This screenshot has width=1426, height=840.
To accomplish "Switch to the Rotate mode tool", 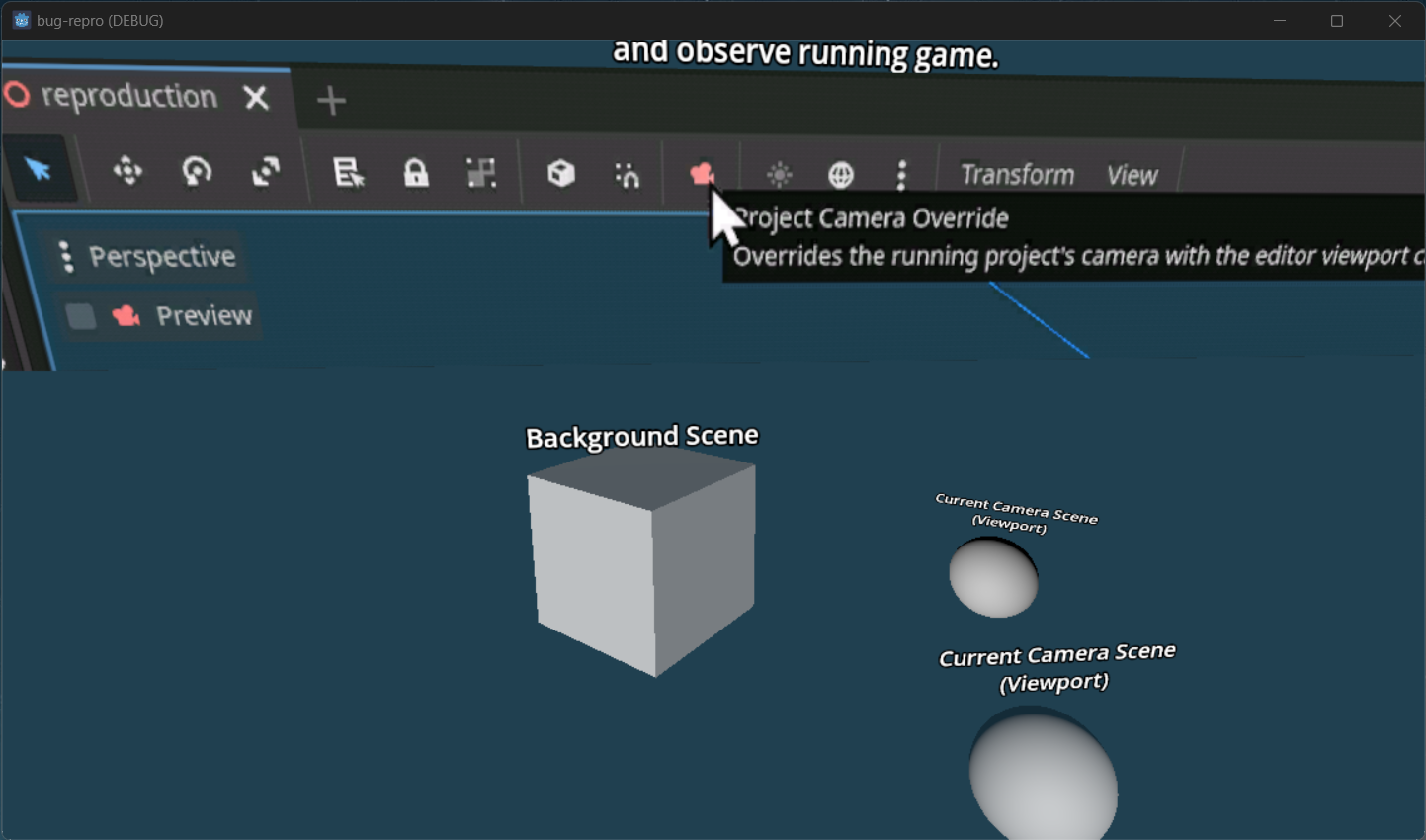I will click(x=197, y=173).
